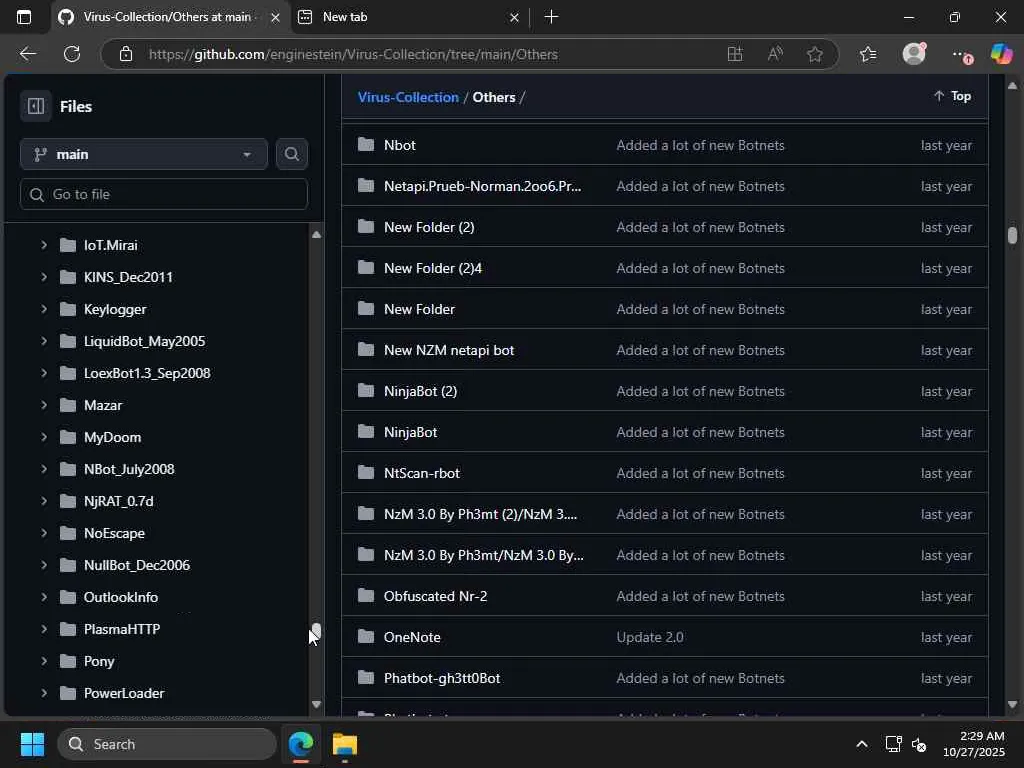This screenshot has height=768, width=1024.
Task: Expand the KINS_Dec2011 tree folder
Action: [x=44, y=277]
